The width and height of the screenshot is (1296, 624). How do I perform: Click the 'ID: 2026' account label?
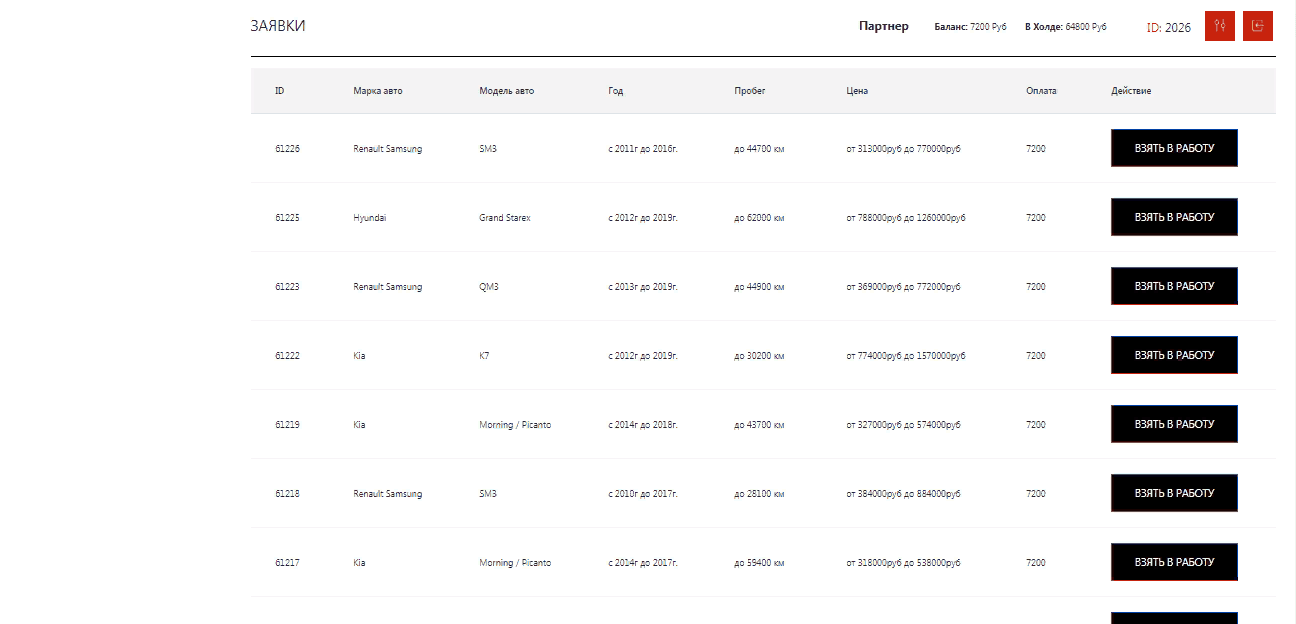pyautogui.click(x=1168, y=28)
